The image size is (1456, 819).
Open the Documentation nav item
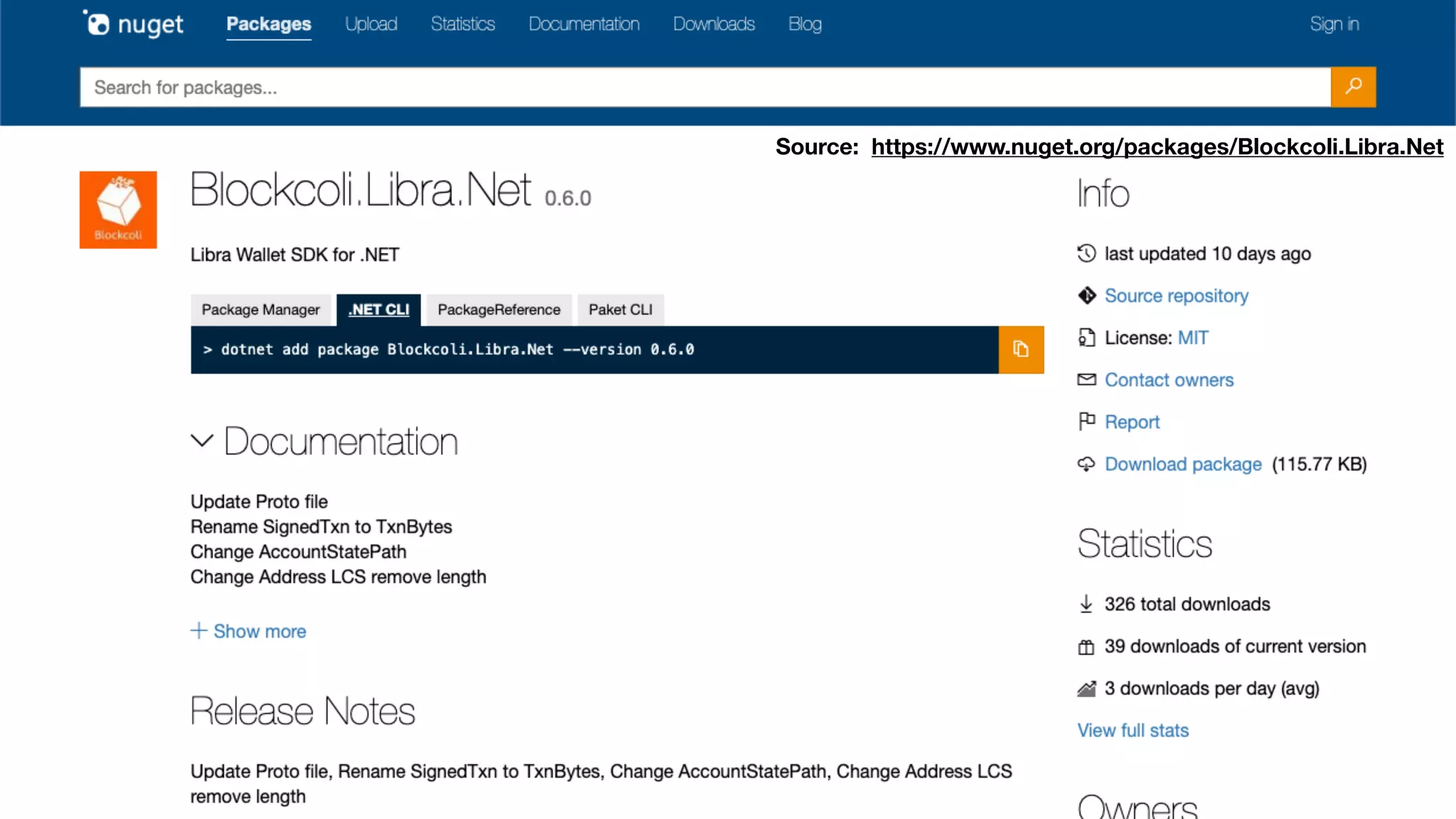click(584, 24)
